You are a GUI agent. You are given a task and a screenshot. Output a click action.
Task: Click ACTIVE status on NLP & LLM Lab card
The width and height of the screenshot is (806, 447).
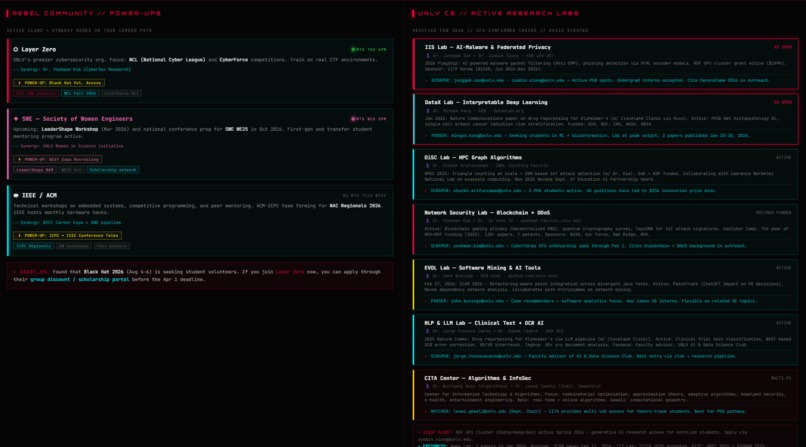pos(783,323)
